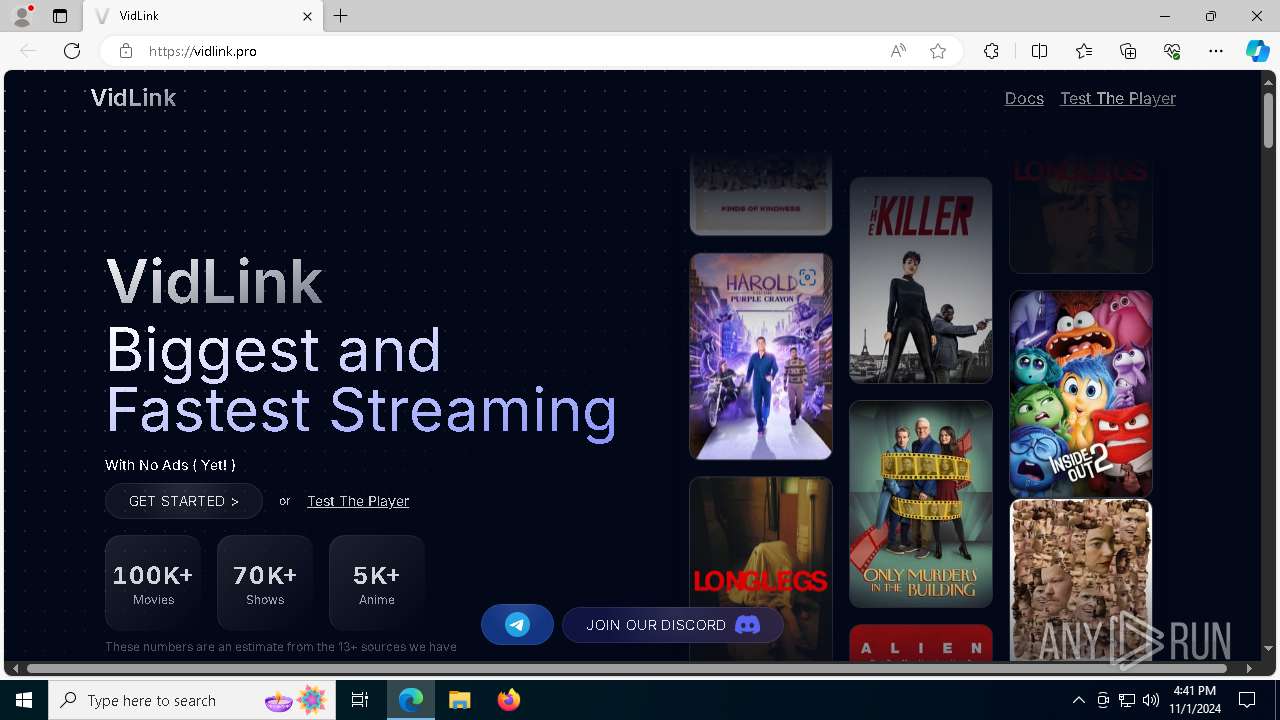Select Only Murders in the Building poster
1280x720 pixels.
921,504
